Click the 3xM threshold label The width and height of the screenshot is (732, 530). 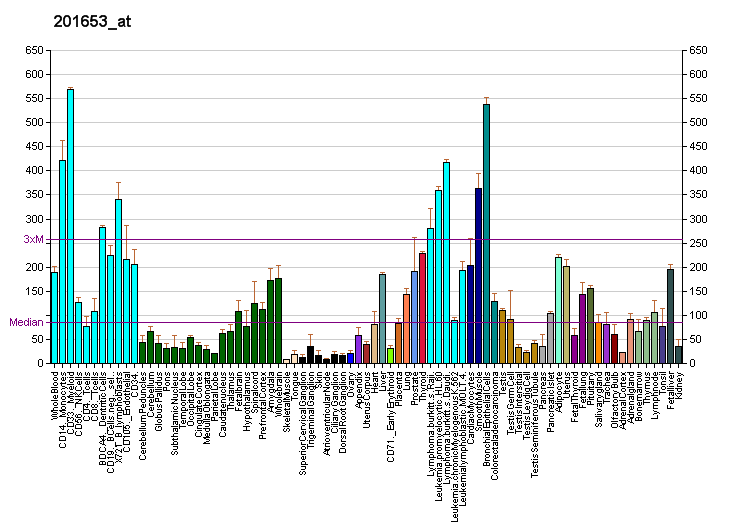click(x=34, y=239)
